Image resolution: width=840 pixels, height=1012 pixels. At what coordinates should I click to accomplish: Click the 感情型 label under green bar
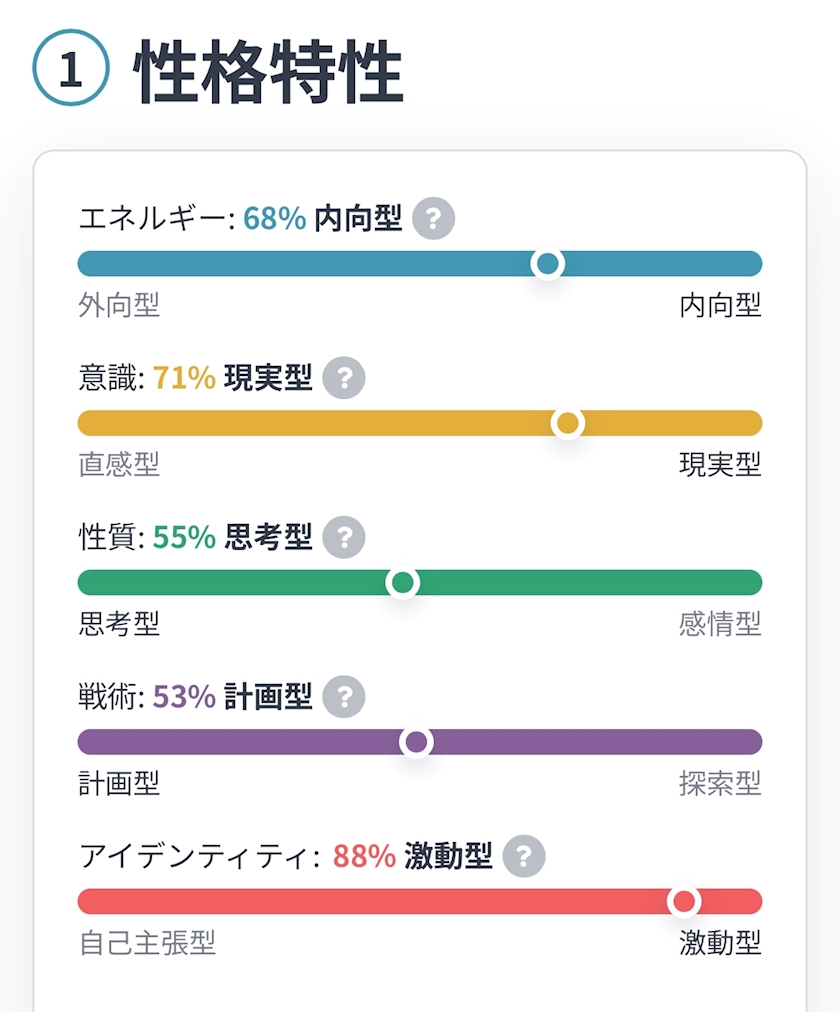tap(720, 624)
